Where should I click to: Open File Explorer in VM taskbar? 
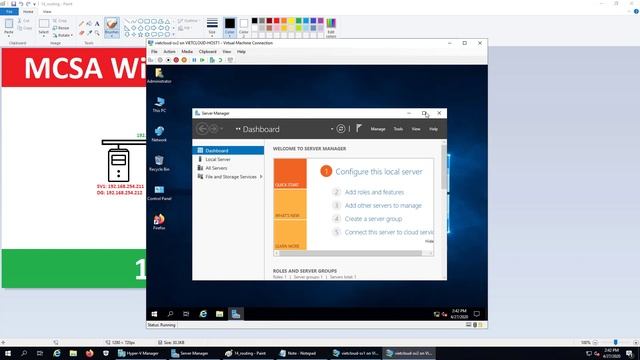pos(220,314)
